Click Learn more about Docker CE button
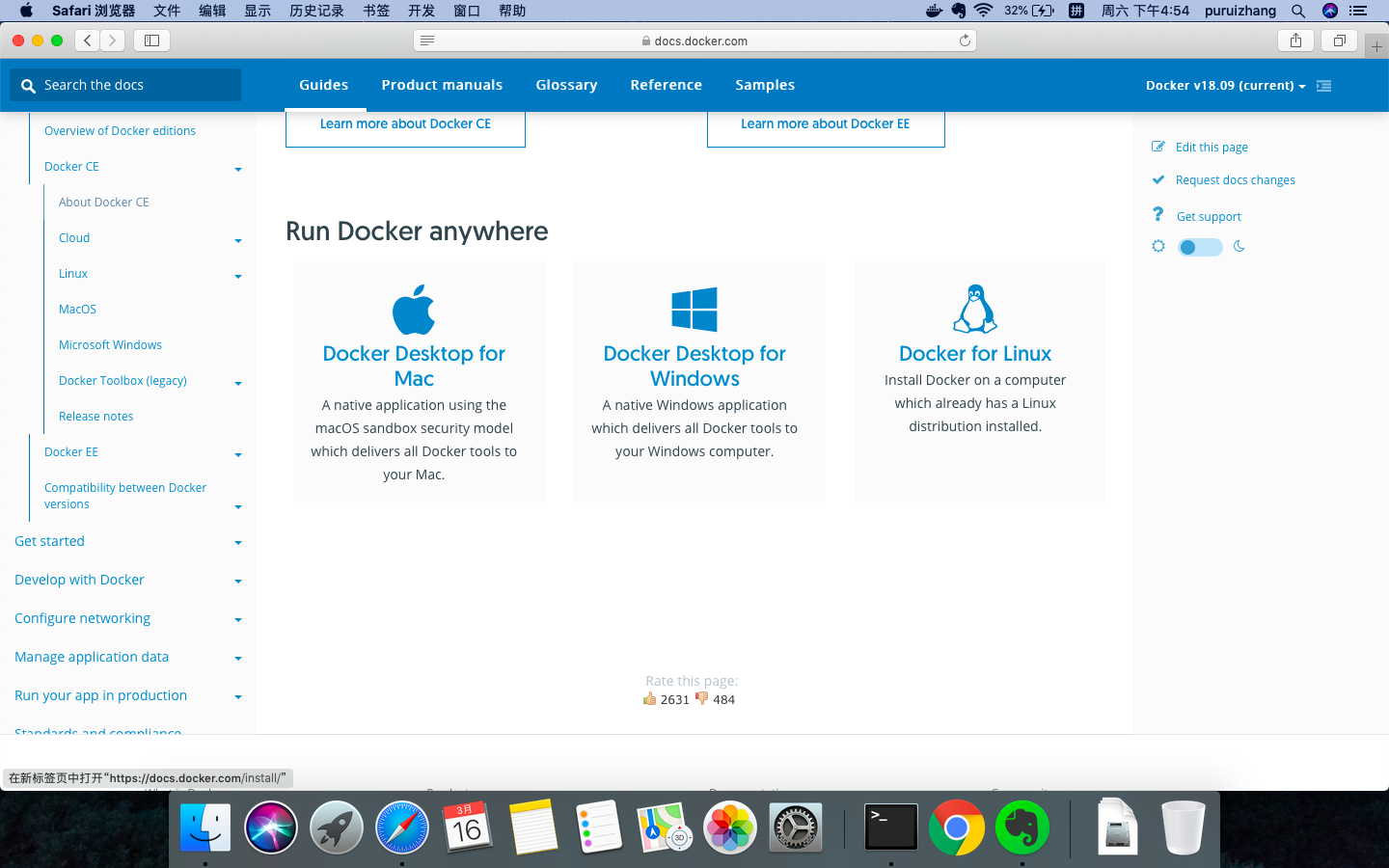1389x868 pixels. point(405,124)
